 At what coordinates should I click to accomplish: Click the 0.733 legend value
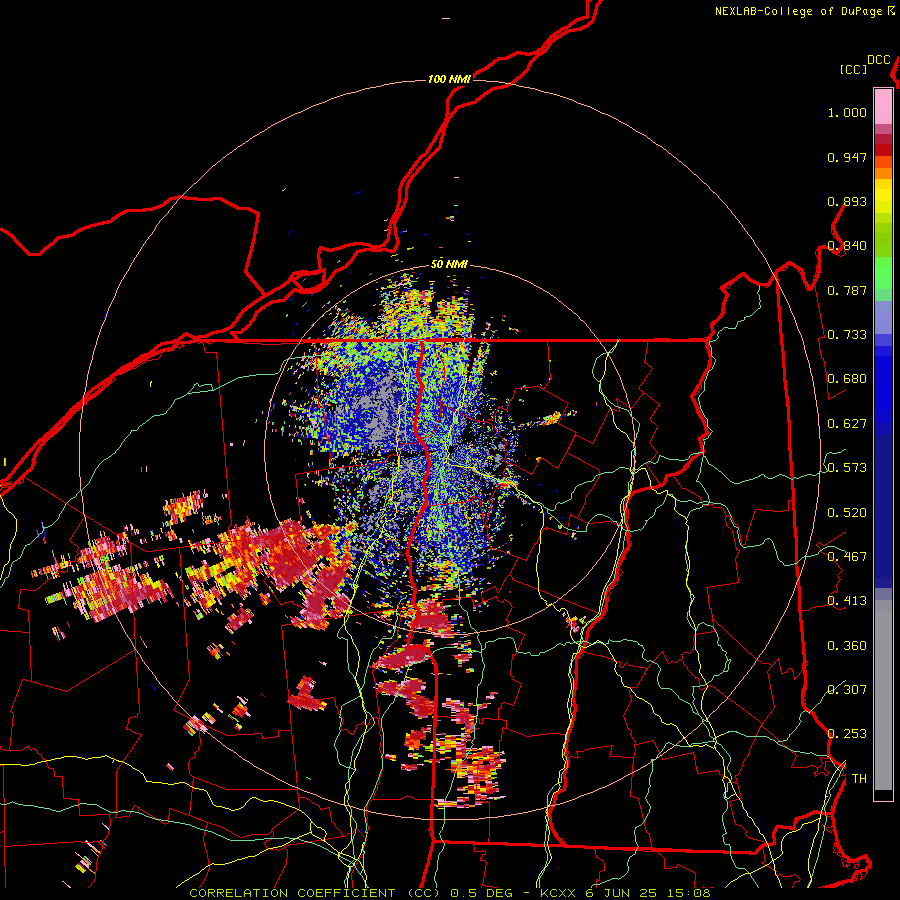click(x=847, y=335)
